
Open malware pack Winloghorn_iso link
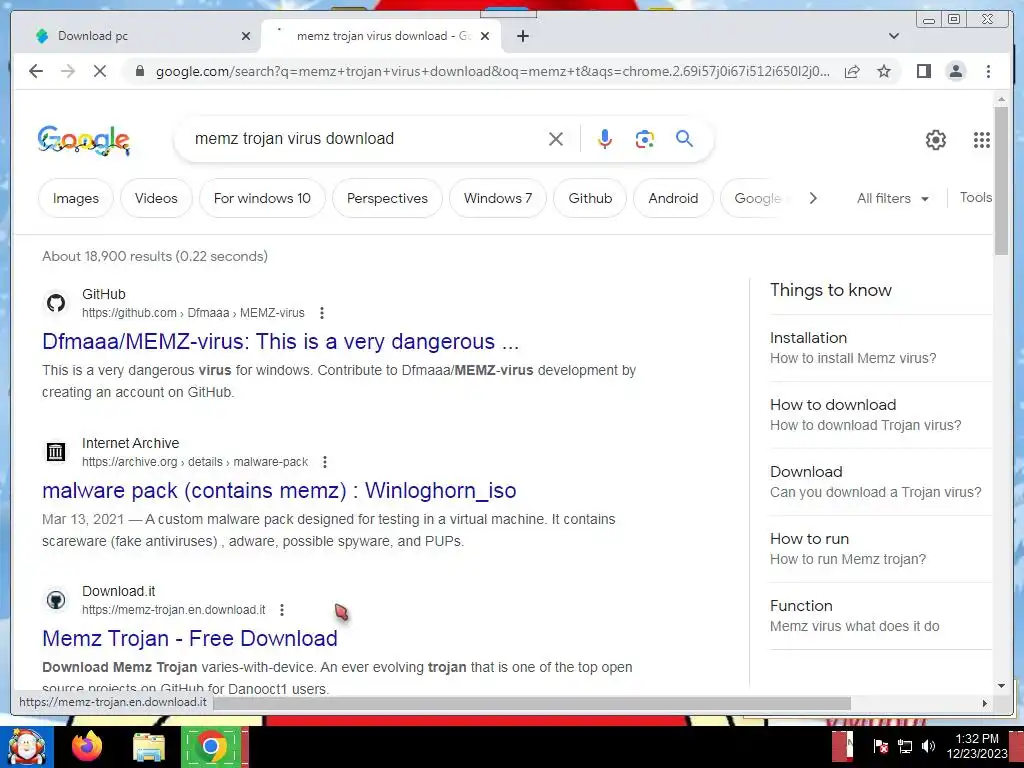[279, 490]
